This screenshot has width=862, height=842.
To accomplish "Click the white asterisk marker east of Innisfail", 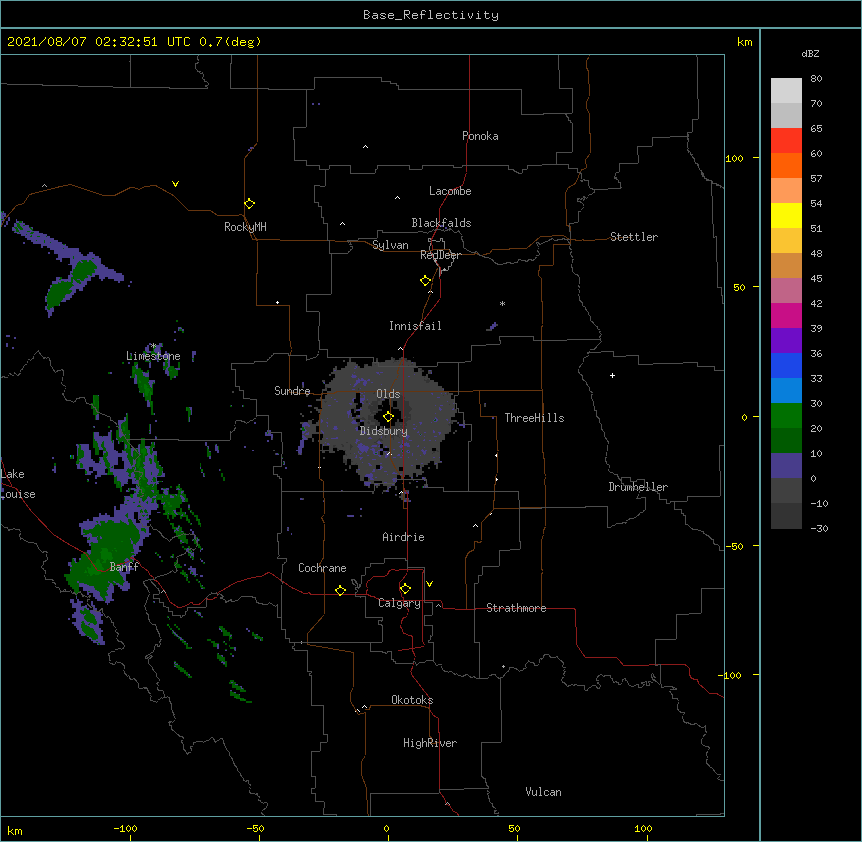I will (502, 303).
